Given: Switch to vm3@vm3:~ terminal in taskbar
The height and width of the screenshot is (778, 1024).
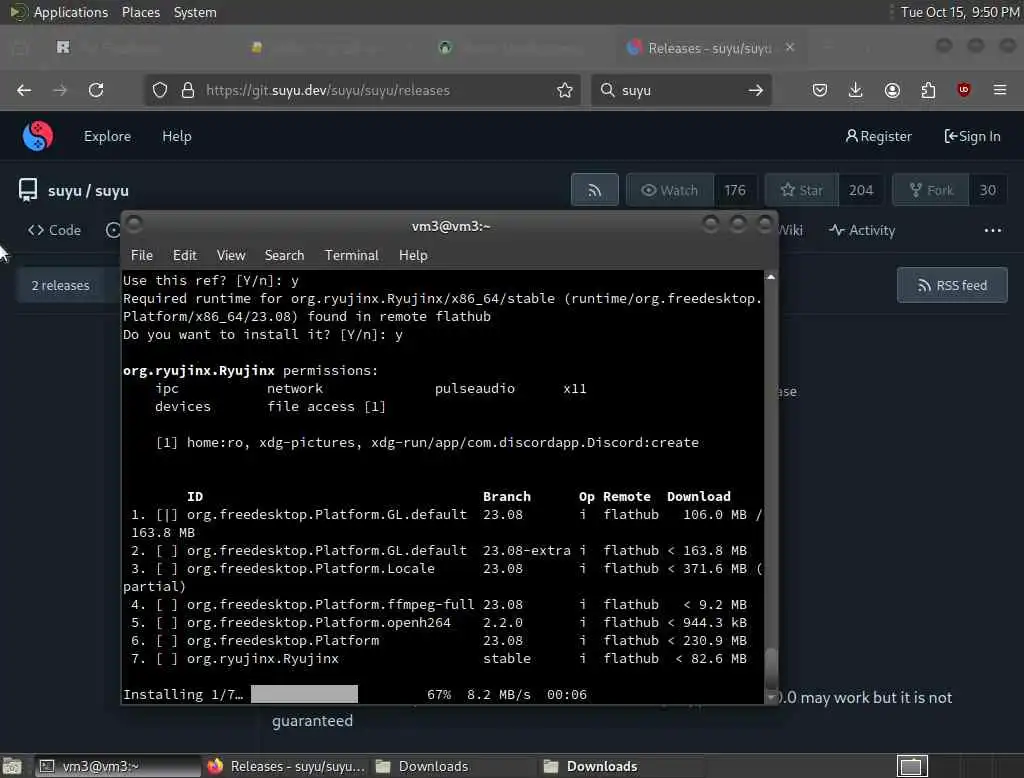Looking at the screenshot, I should (x=116, y=766).
